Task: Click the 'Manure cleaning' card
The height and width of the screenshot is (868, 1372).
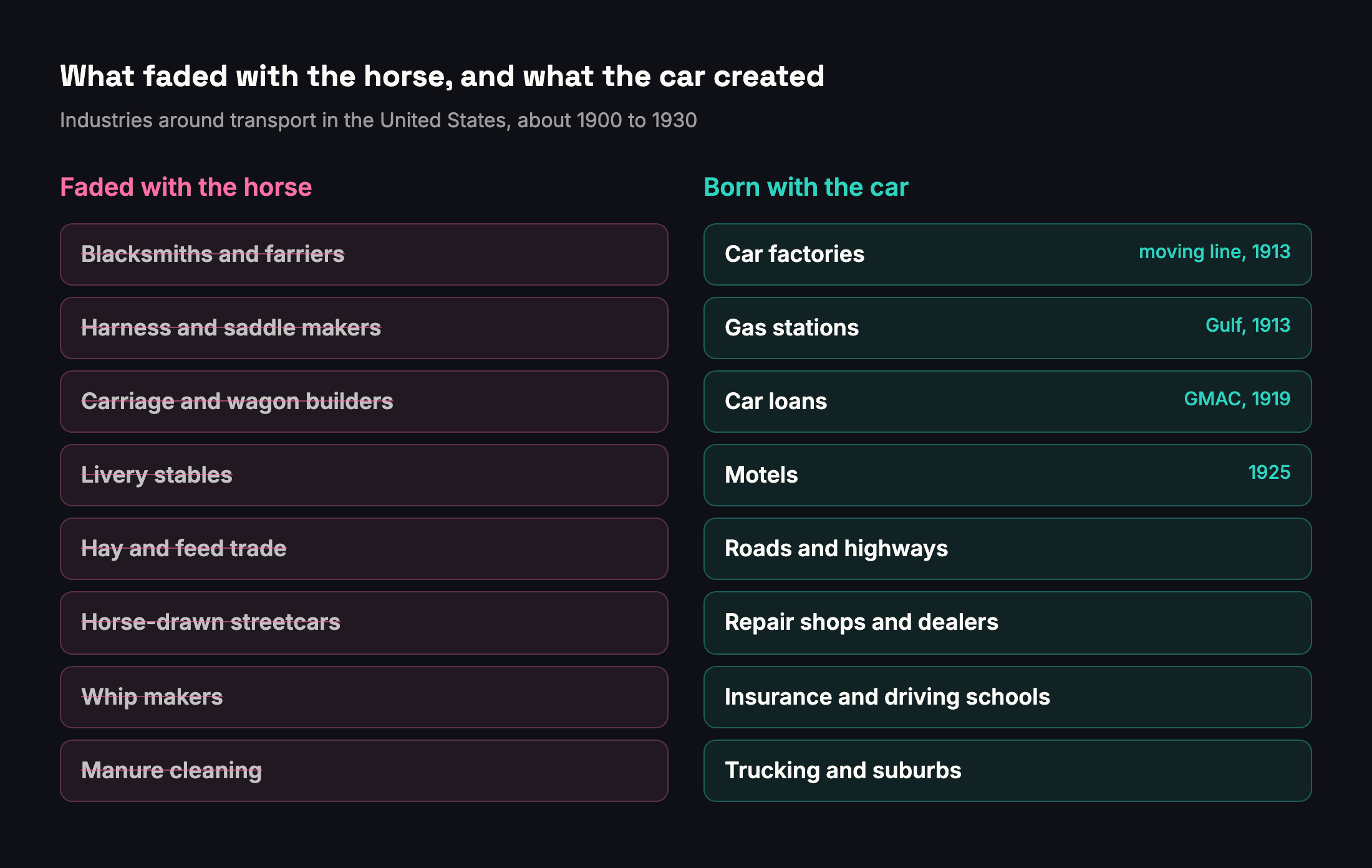Action: point(364,771)
